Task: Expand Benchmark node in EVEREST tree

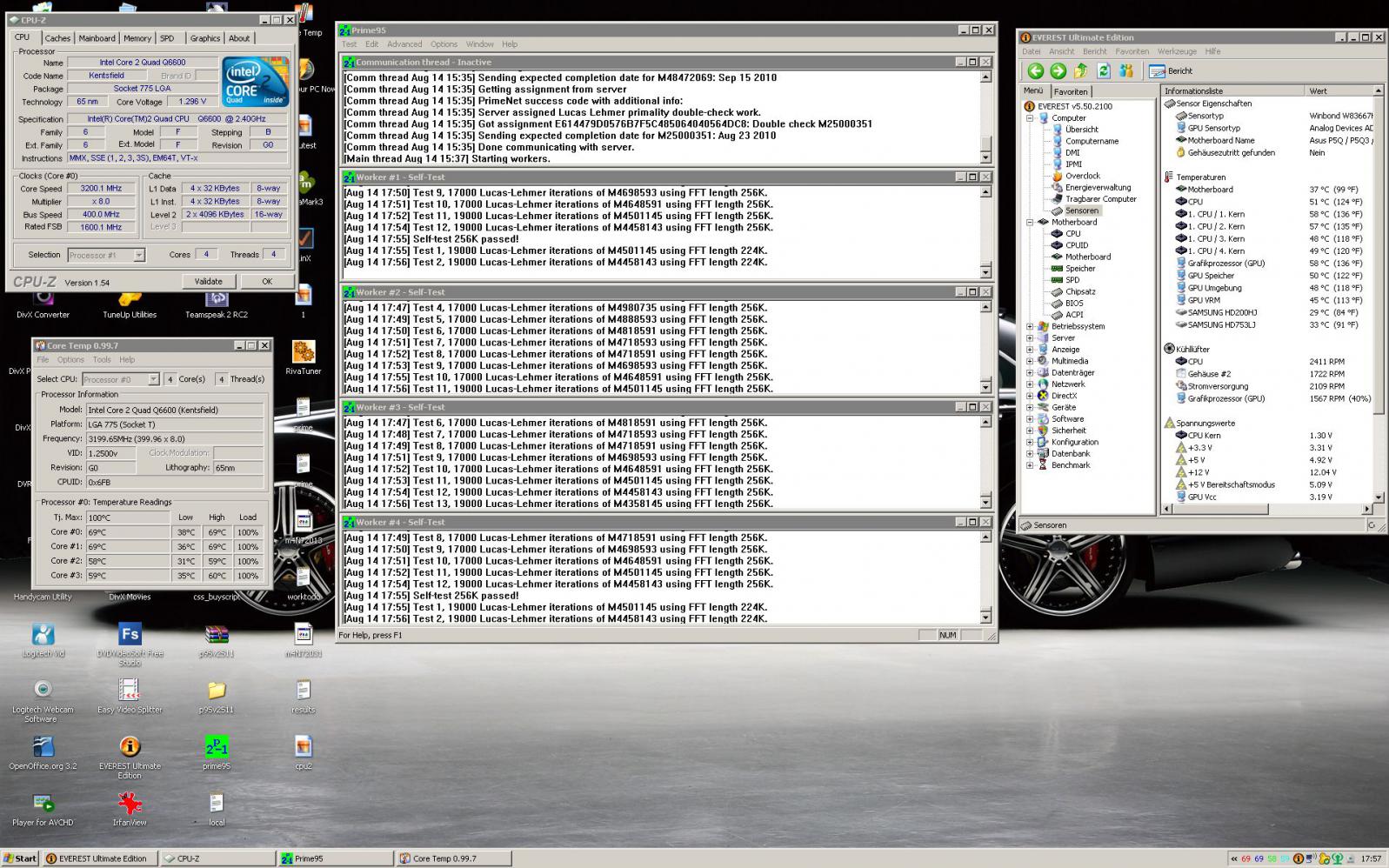Action: 1030,465
